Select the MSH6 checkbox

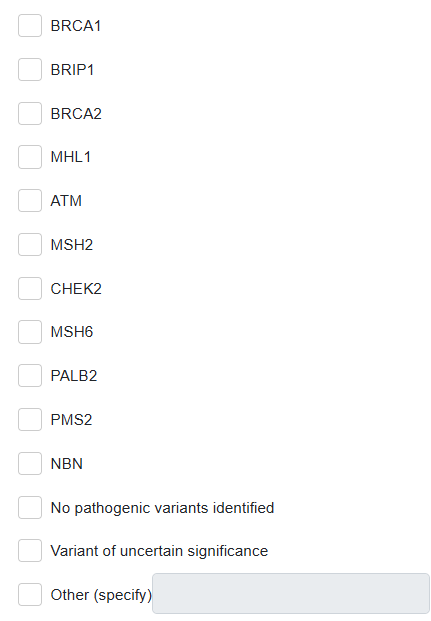click(30, 332)
